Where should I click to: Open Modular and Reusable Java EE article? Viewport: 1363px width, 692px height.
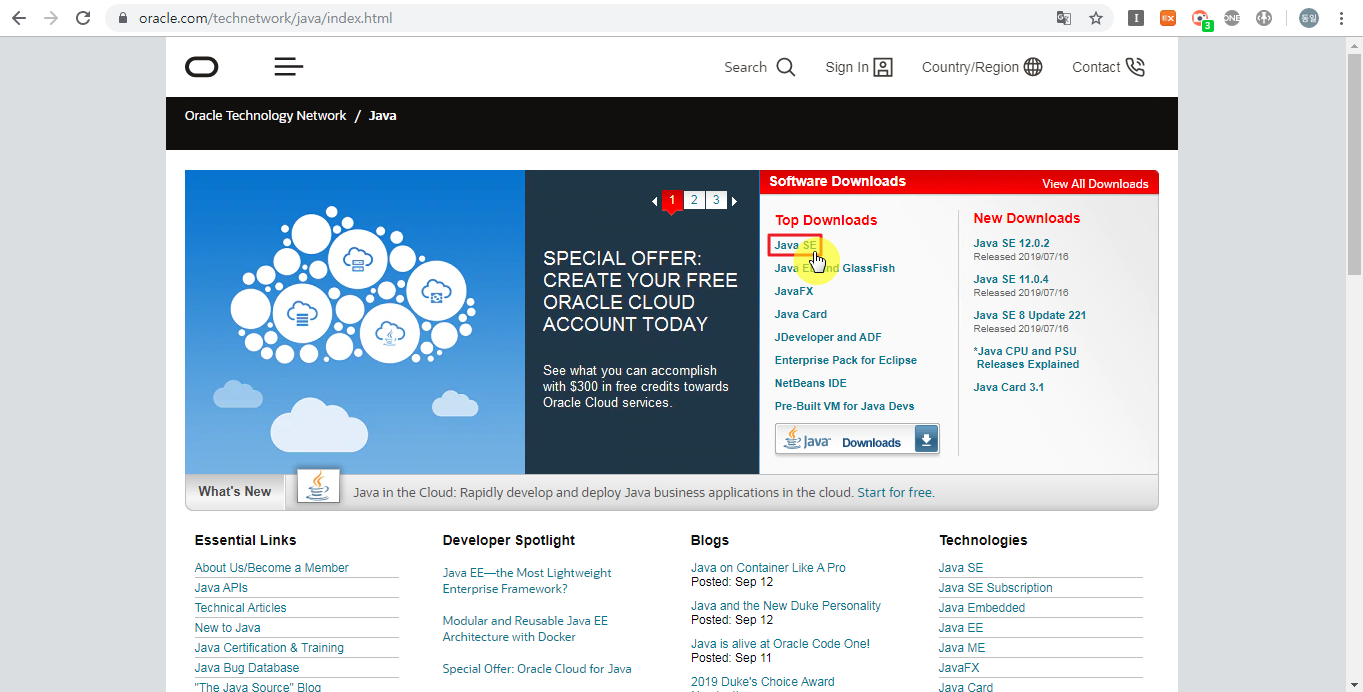click(x=525, y=629)
